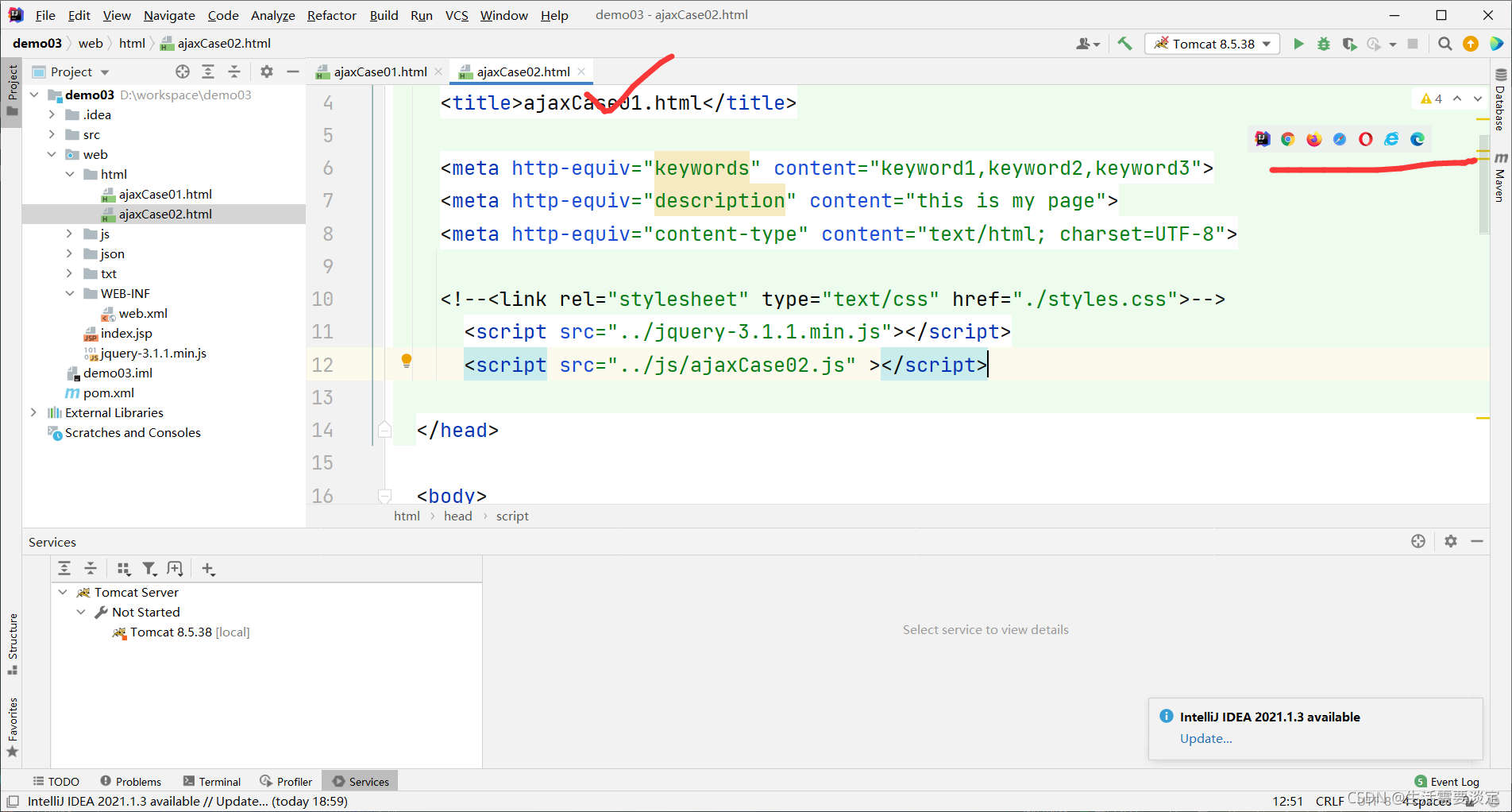Hide the Project panel minus icon
The image size is (1512, 812).
coord(293,72)
